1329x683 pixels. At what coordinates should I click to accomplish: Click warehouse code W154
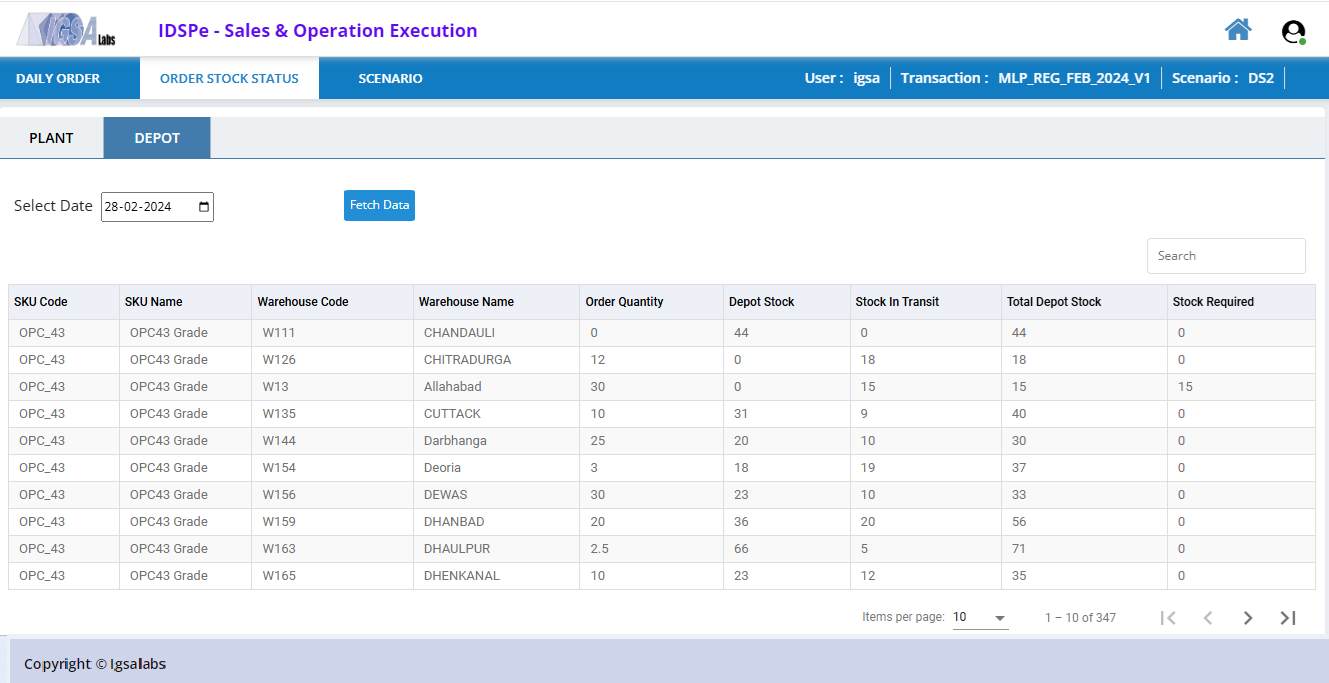[x=279, y=468]
